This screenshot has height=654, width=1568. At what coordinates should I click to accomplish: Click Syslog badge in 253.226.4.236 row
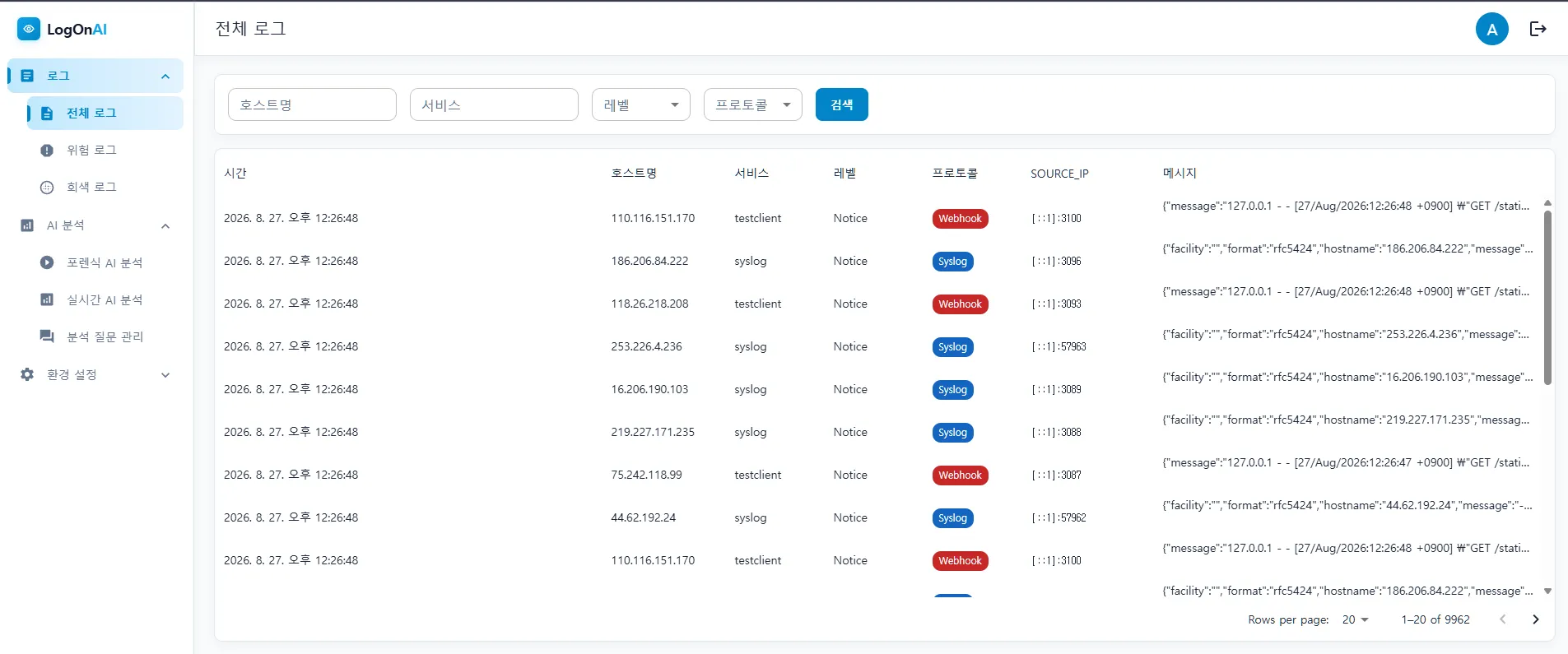click(952, 347)
